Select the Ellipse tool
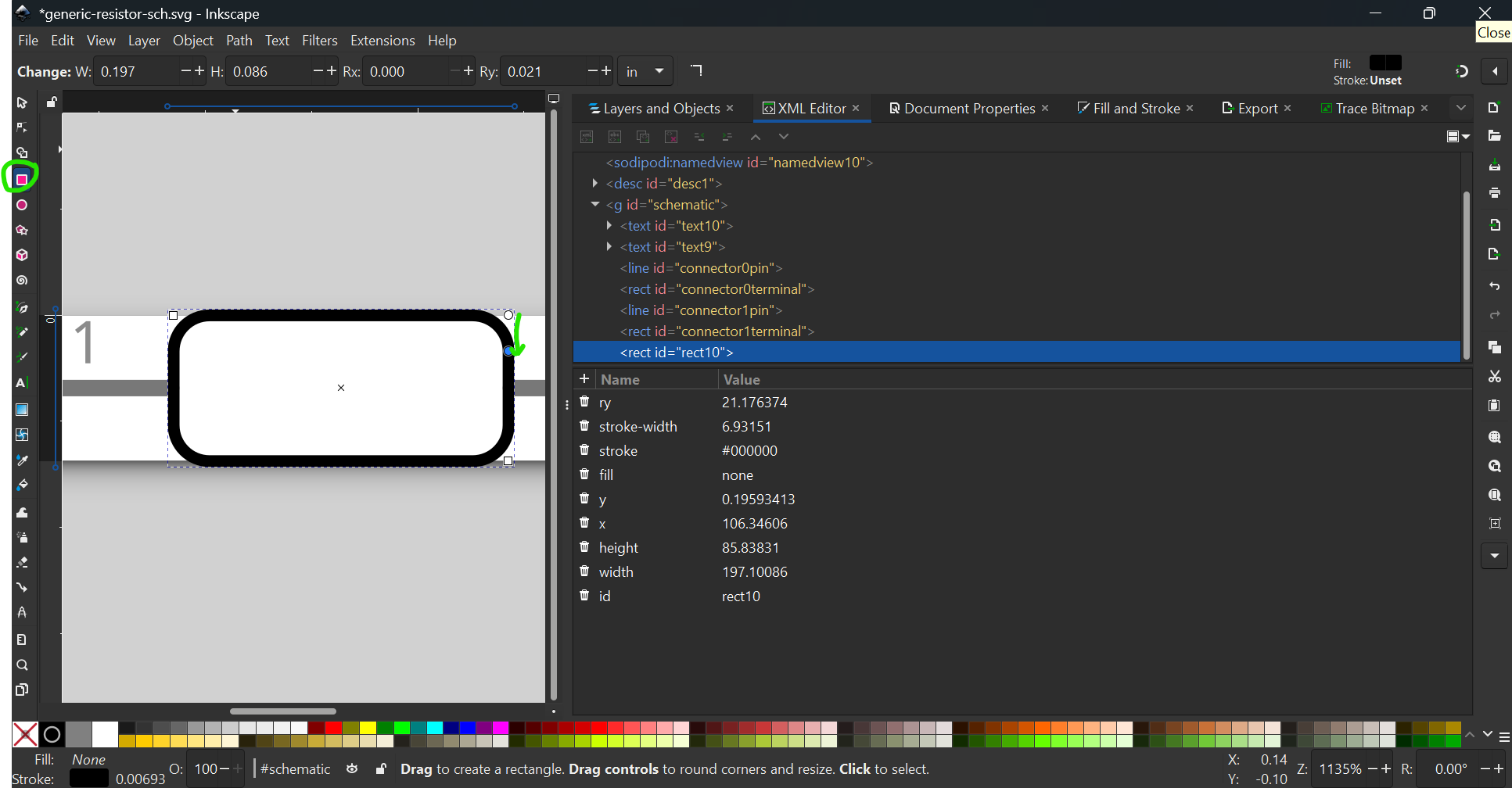This screenshot has width=1512, height=788. point(22,205)
